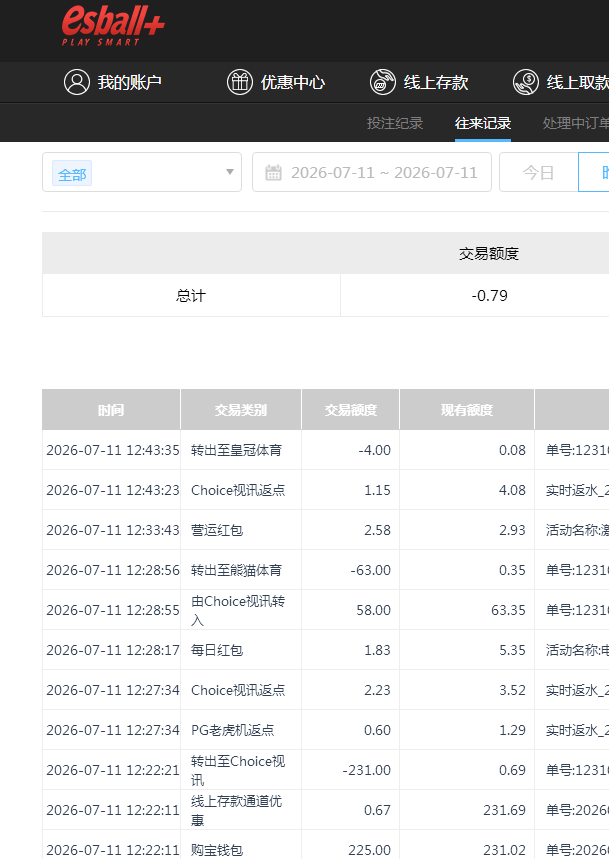
Task: Select 购宝钱包 entry
Action: [x=217, y=850]
